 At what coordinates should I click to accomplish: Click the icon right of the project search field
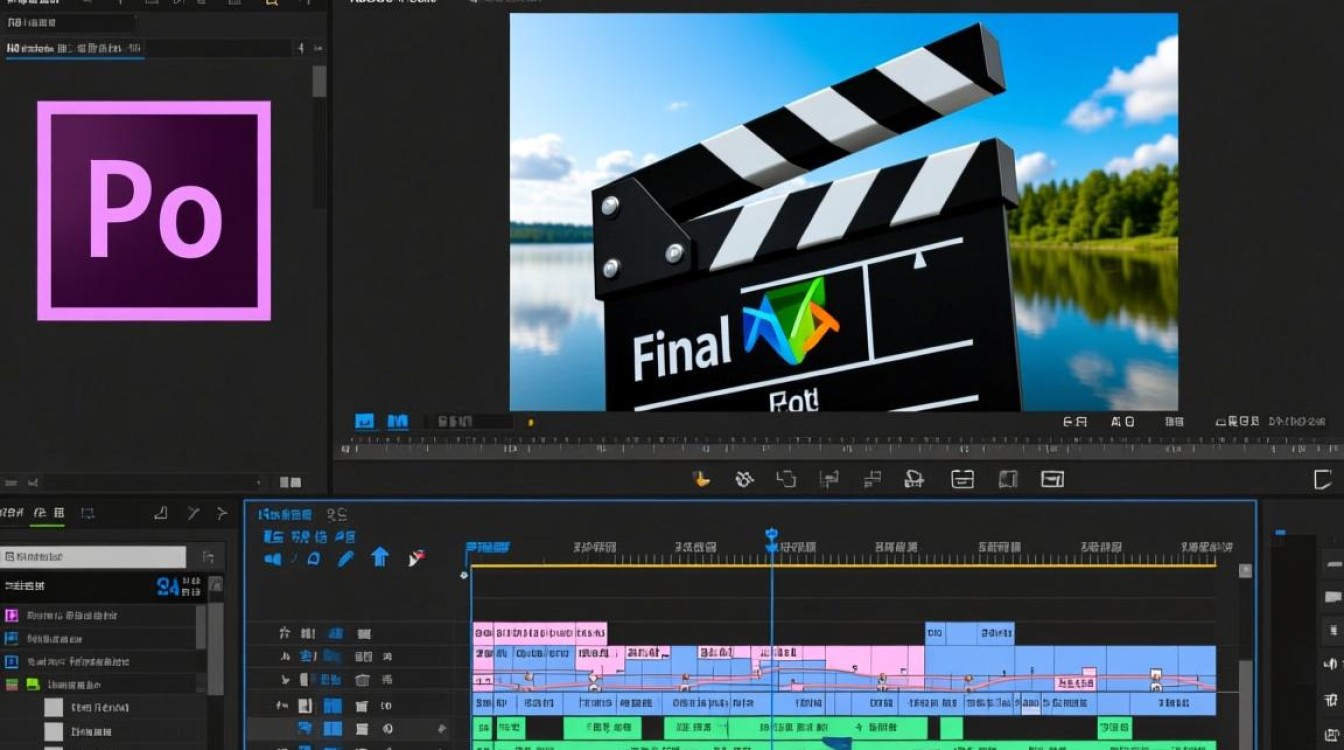tap(208, 557)
